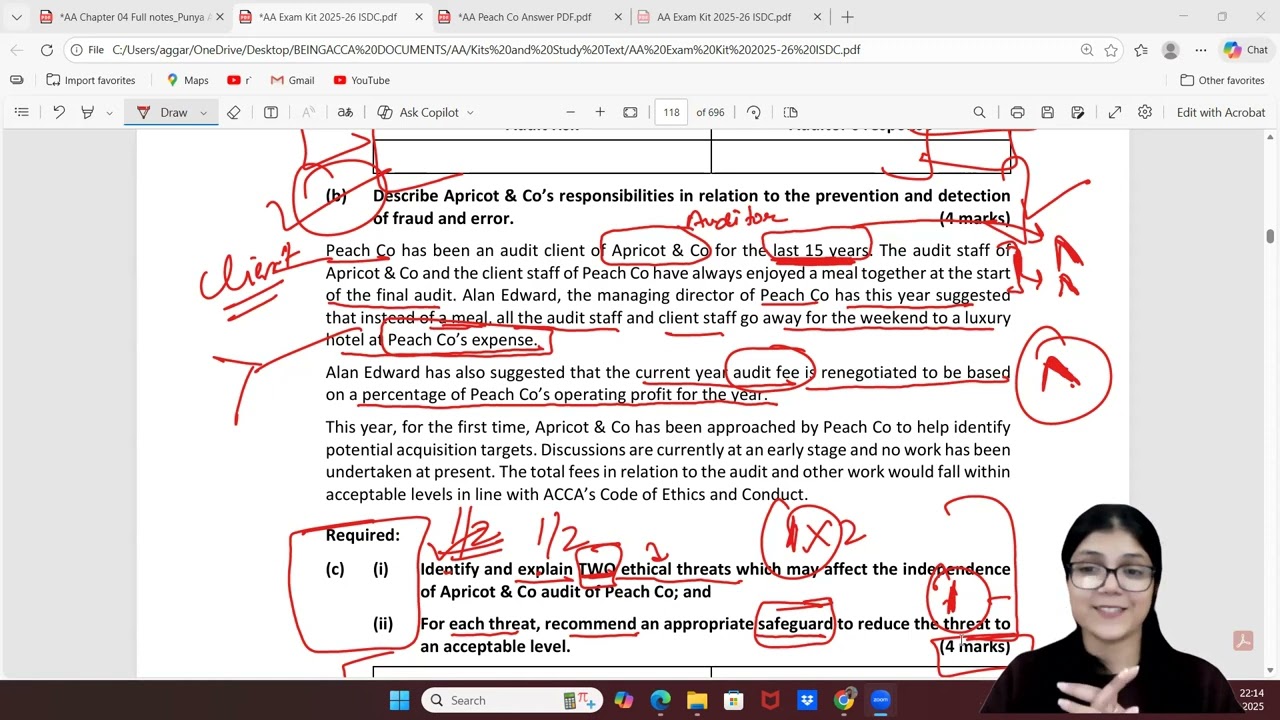The width and height of the screenshot is (1280, 720).
Task: Click the taskbar Search box
Action: (513, 700)
